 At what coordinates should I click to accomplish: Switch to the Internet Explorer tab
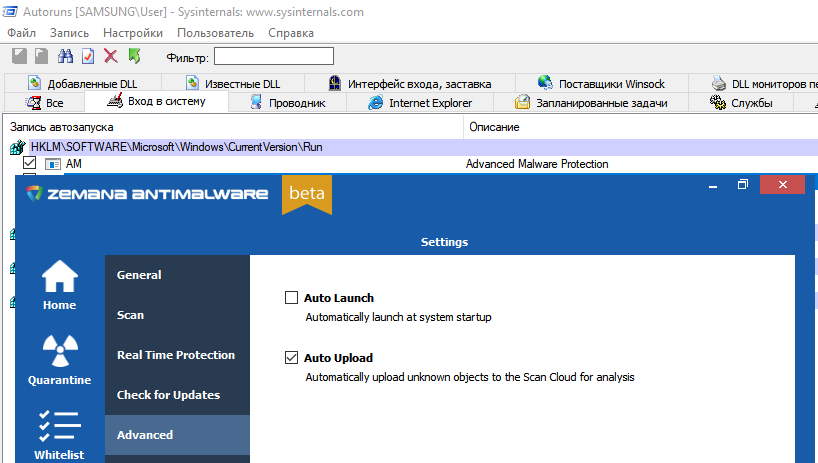420,103
